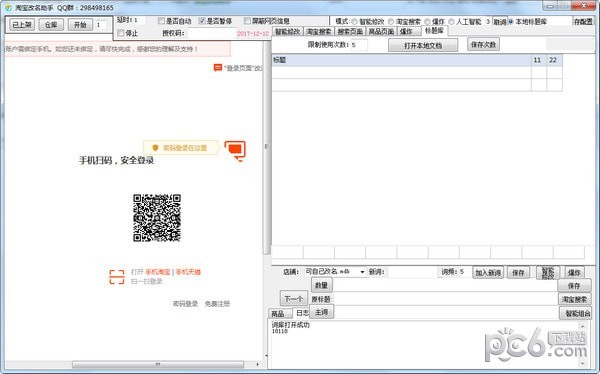Click 保存 button above 淘宝搜索 button
This screenshot has height=374, width=600.
[x=574, y=286]
